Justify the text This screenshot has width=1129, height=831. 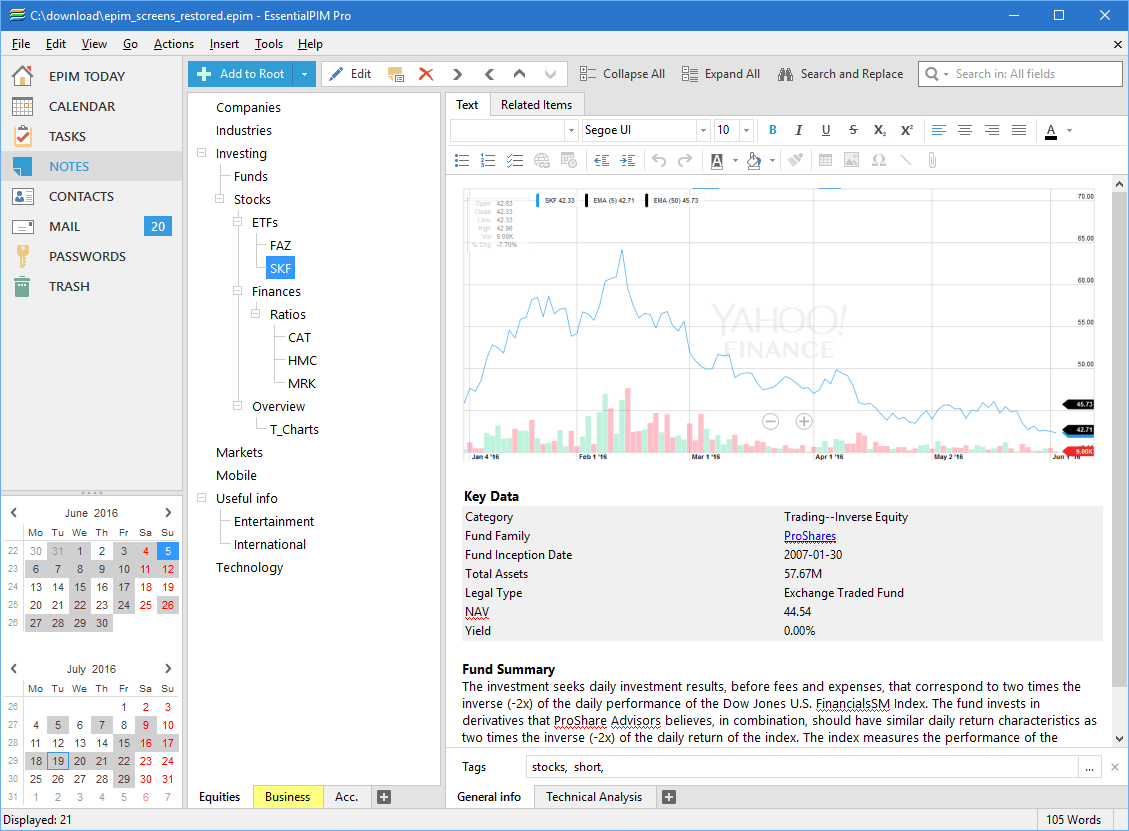[1019, 130]
